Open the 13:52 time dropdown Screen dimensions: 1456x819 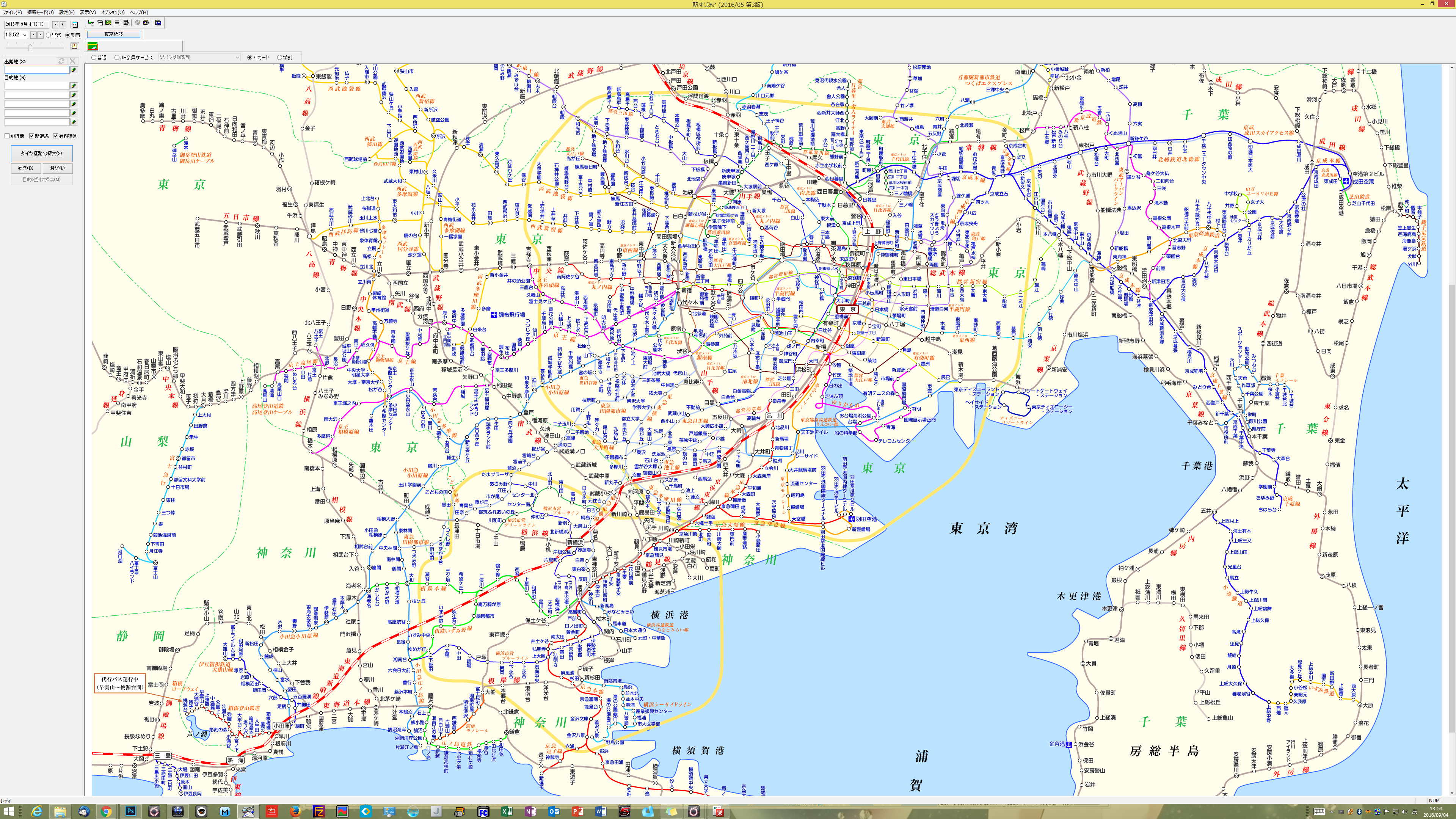coord(24,35)
